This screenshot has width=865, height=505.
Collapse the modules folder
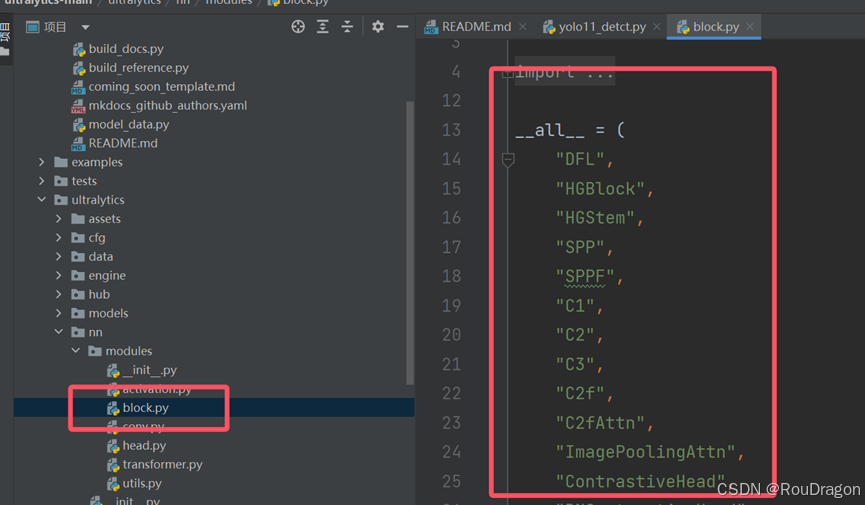pyautogui.click(x=76, y=351)
